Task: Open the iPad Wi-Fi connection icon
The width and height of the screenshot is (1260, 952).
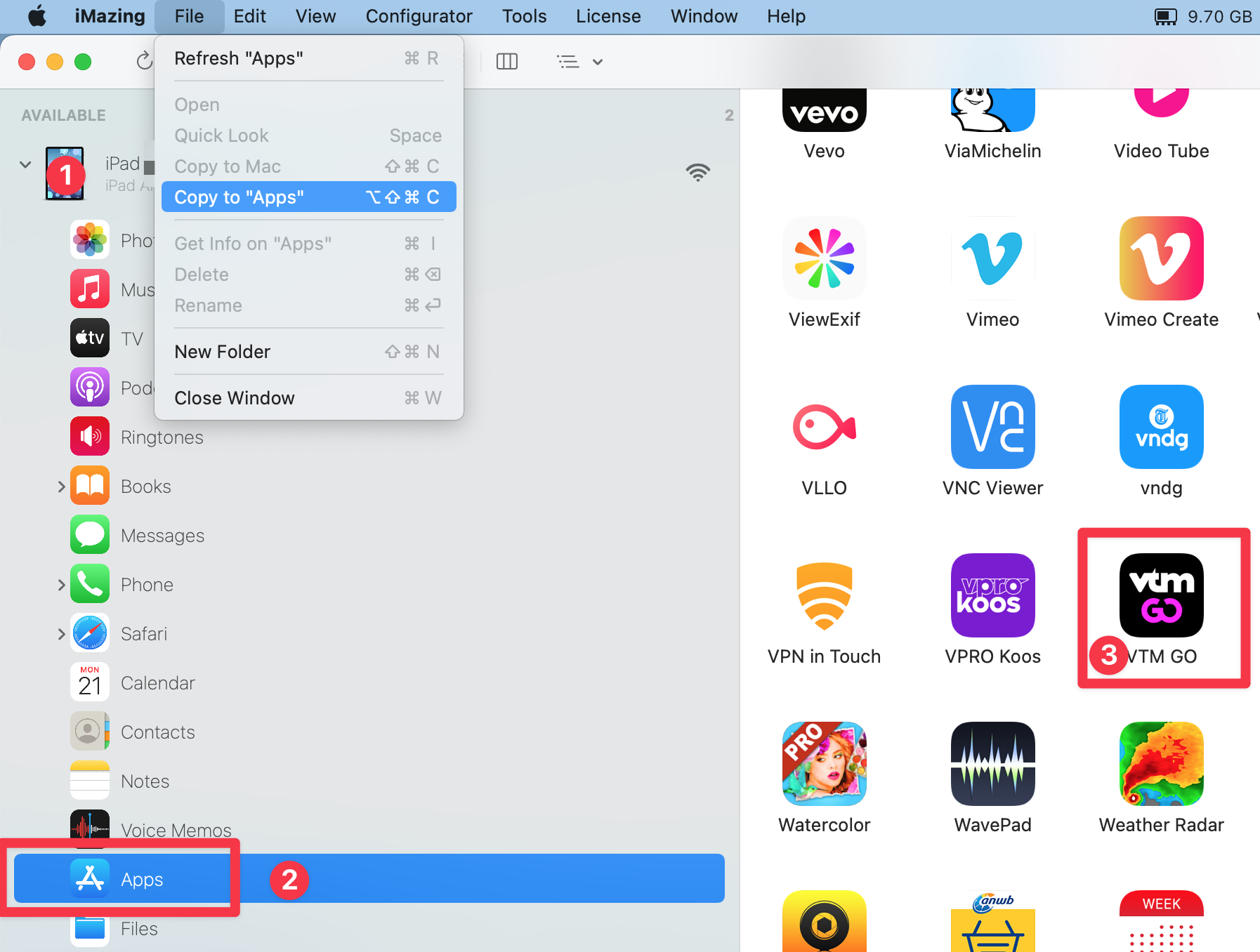Action: tap(697, 172)
